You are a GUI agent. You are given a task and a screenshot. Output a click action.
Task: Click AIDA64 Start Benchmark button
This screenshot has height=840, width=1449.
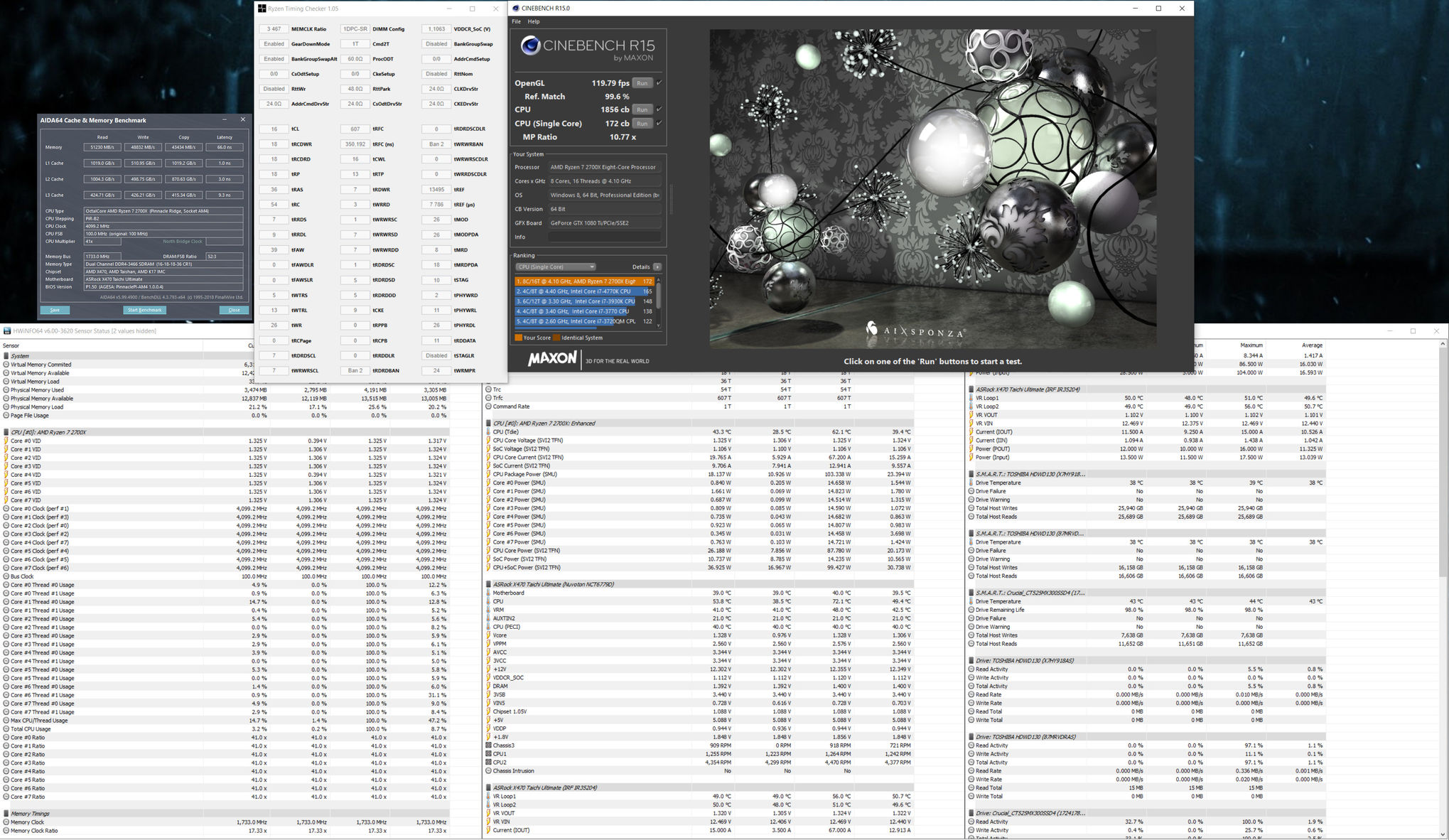[144, 310]
